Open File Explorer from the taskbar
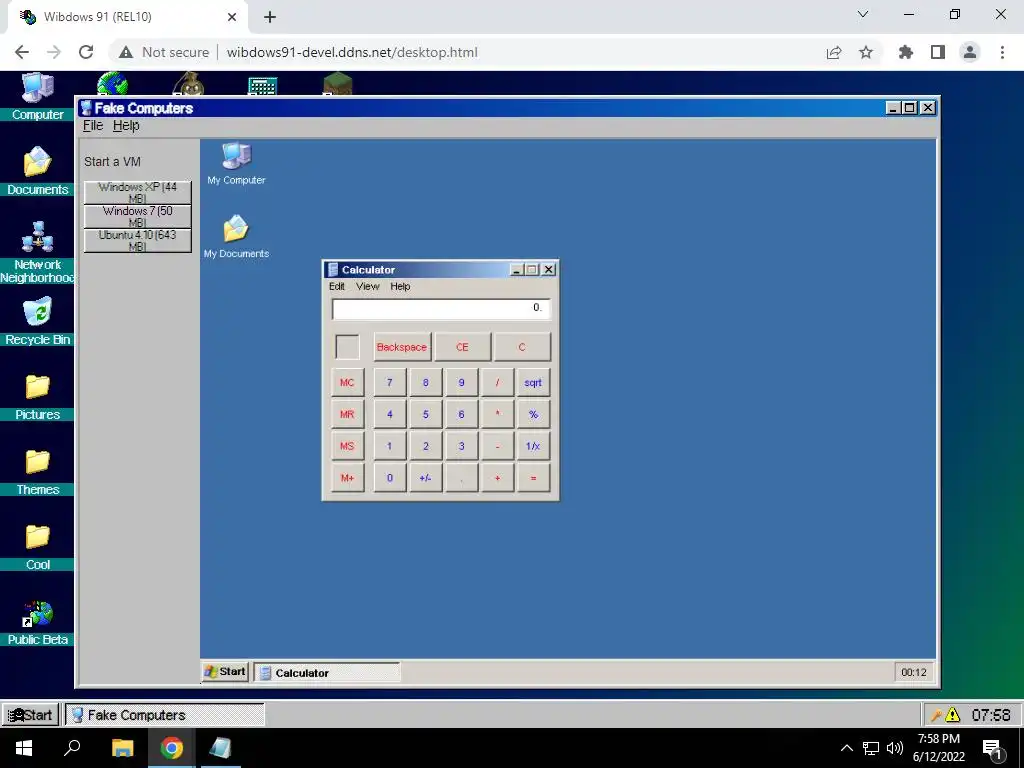The height and width of the screenshot is (768, 1024). [122, 748]
